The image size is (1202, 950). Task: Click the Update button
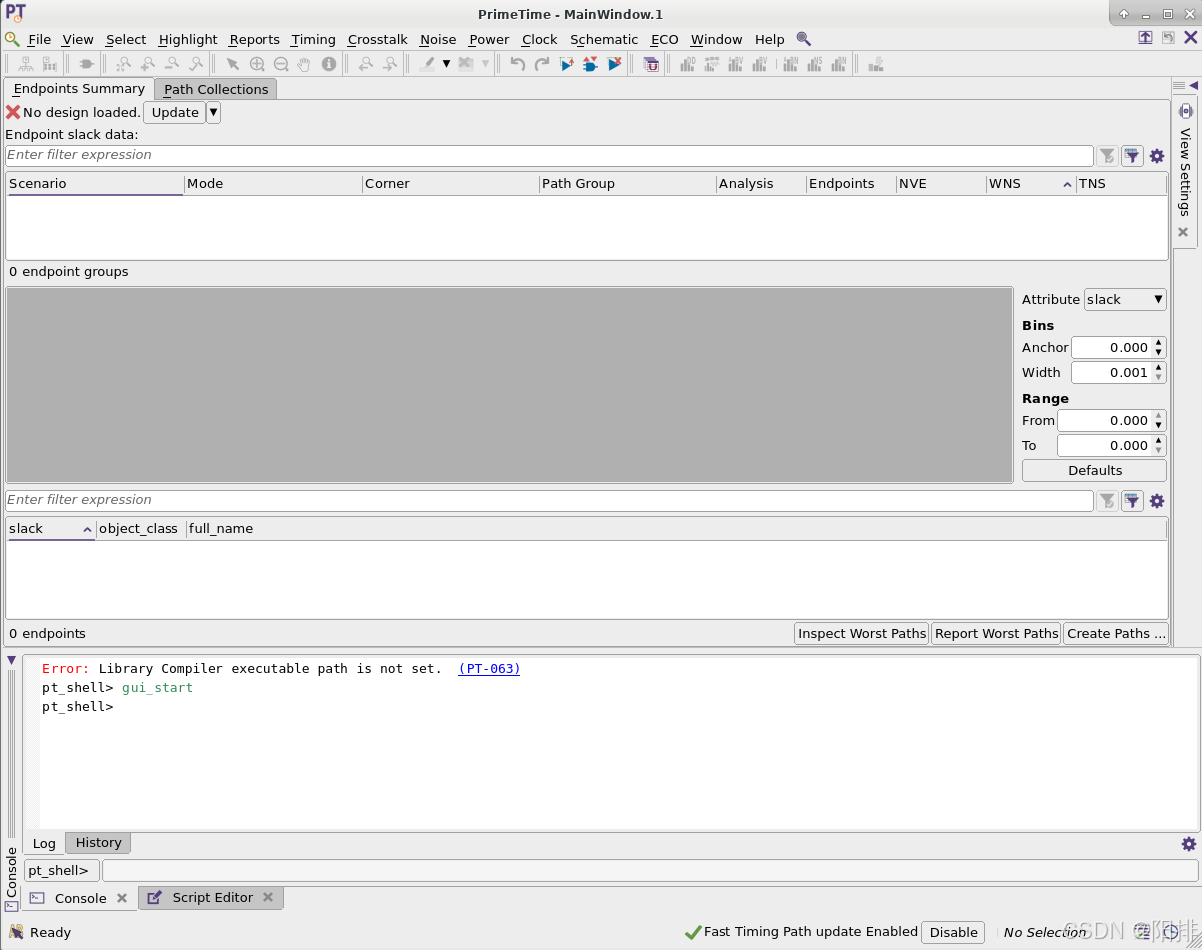175,113
